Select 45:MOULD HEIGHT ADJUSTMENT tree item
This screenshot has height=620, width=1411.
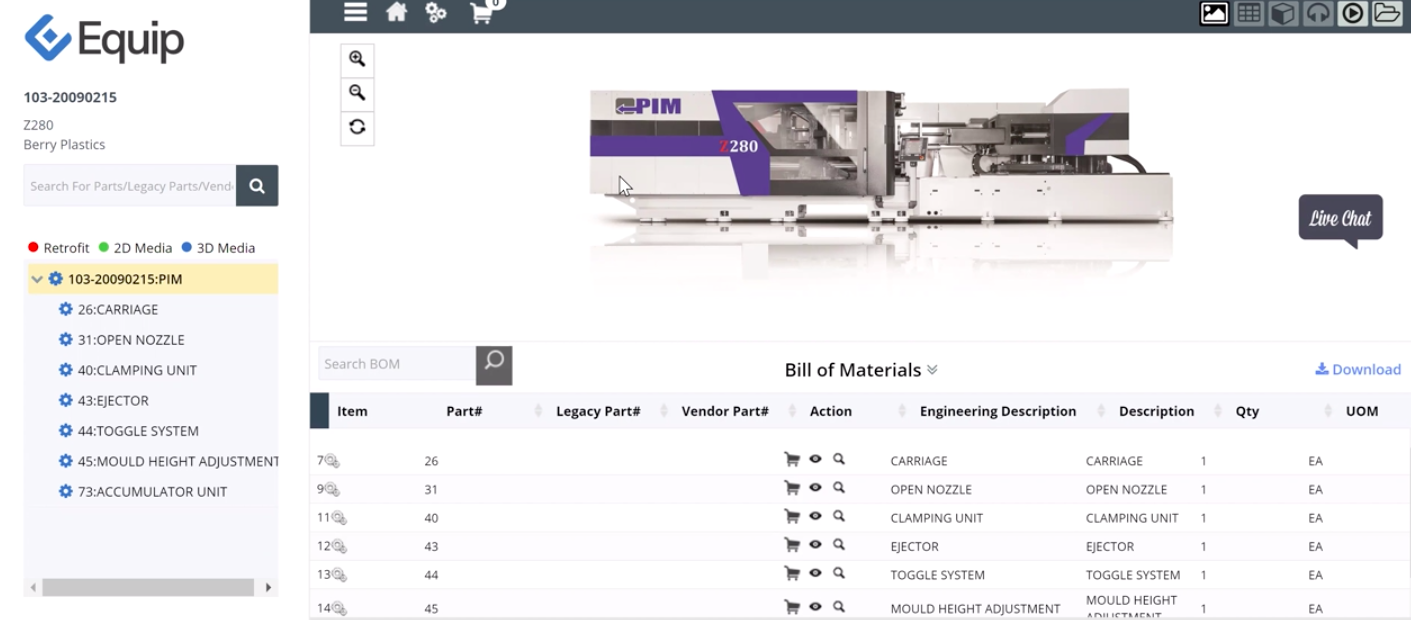pos(178,461)
